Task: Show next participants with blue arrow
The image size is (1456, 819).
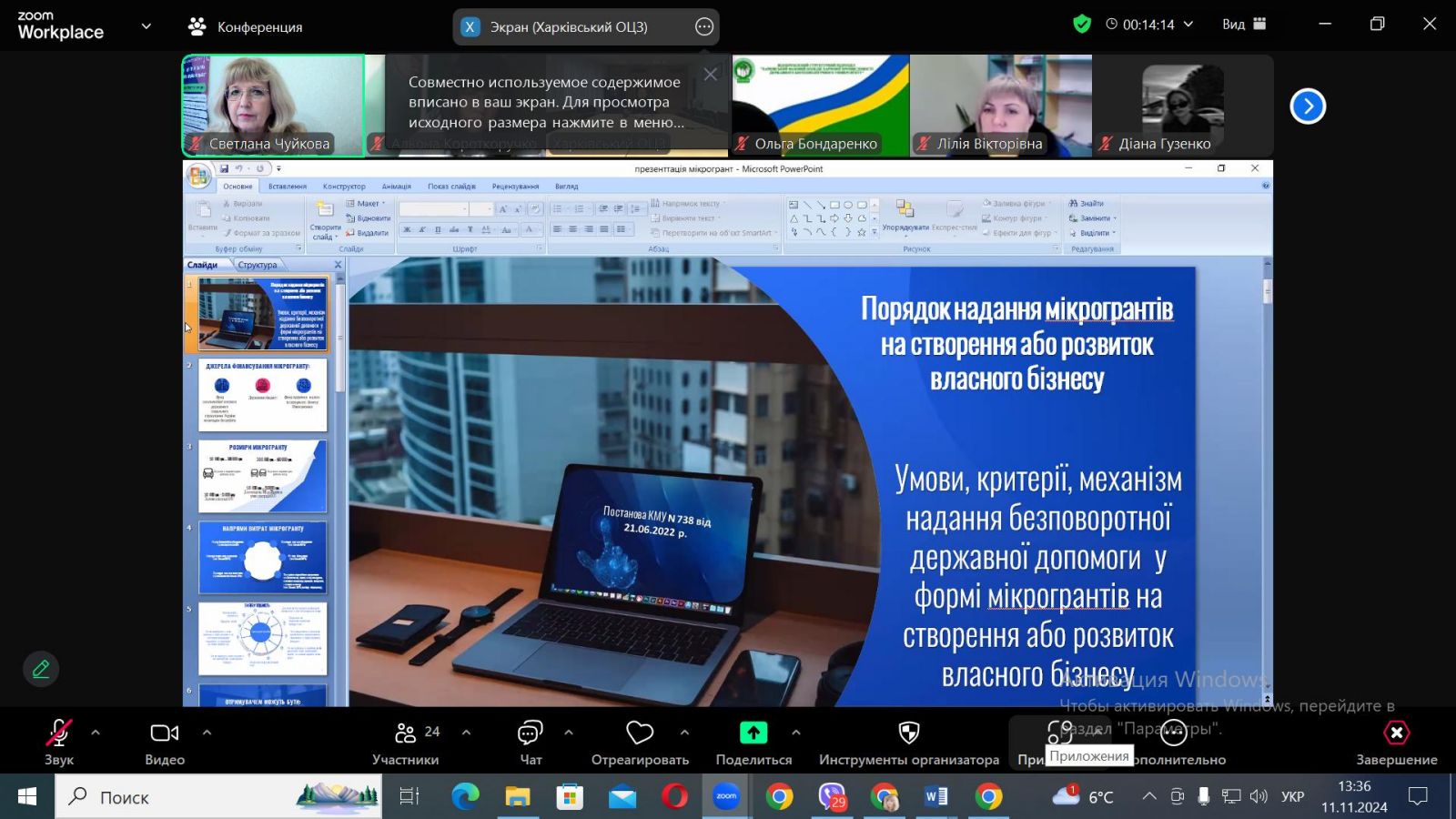Action: [1308, 106]
